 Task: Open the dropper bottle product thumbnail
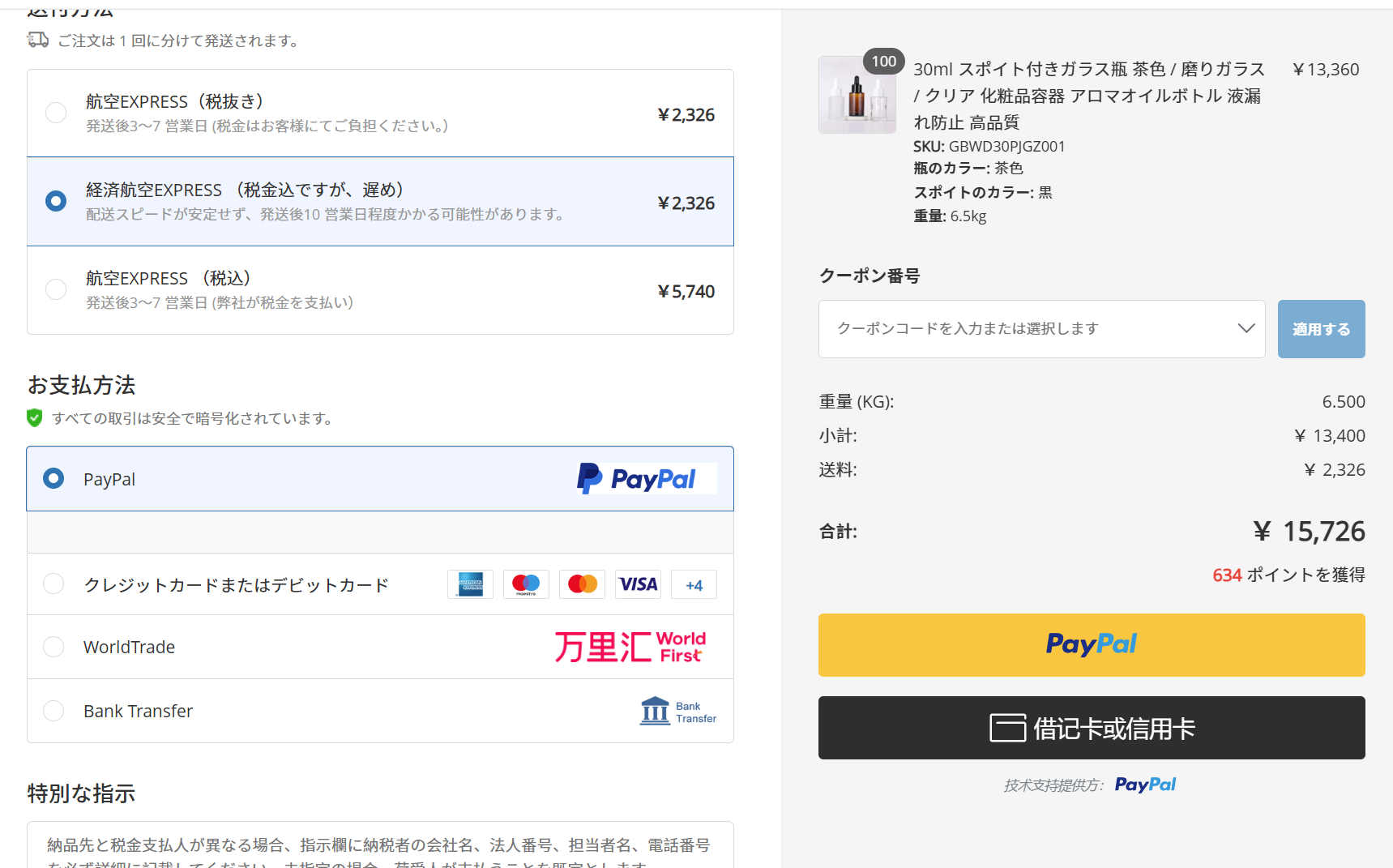coord(857,95)
